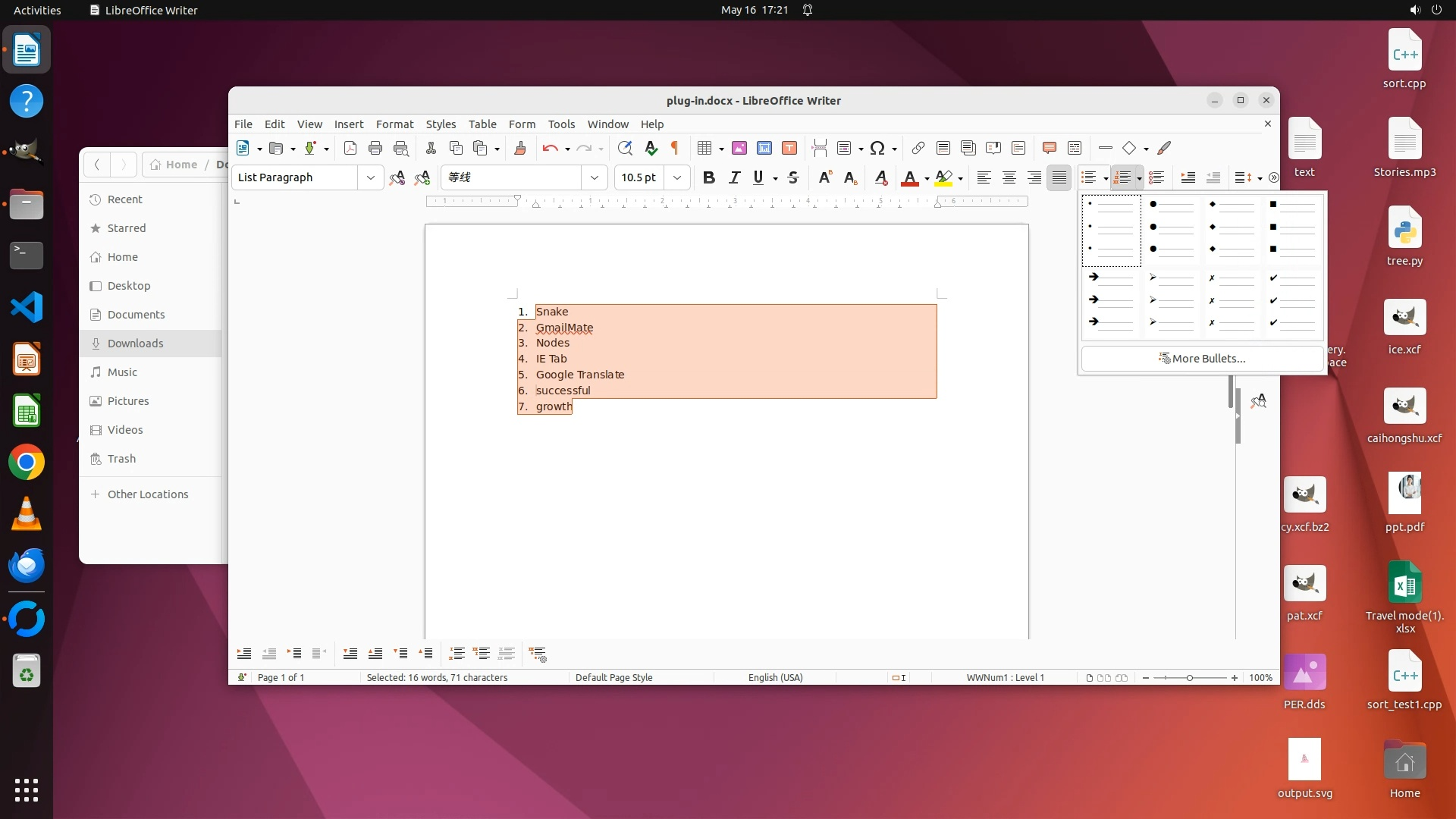Enable Justified alignment button
Screen dimensions: 1456x819
1059,177
